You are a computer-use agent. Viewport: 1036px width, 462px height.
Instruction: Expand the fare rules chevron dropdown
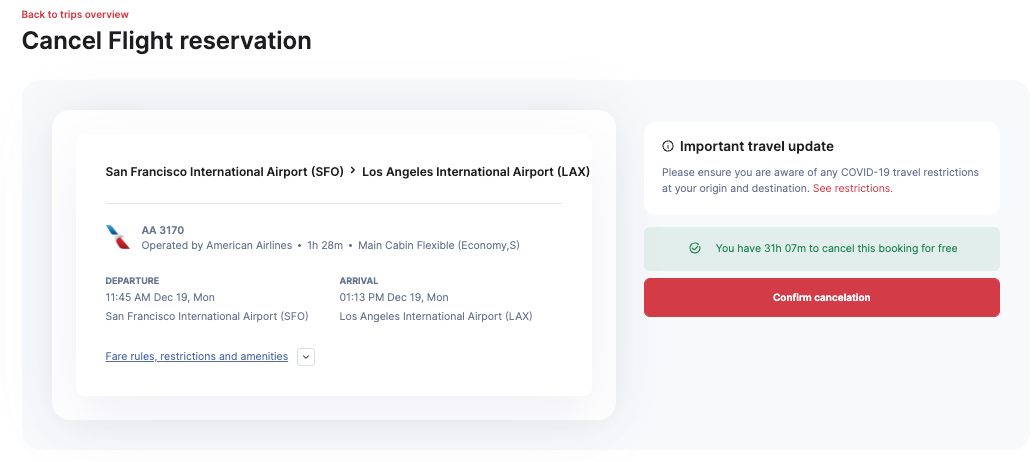tap(306, 357)
